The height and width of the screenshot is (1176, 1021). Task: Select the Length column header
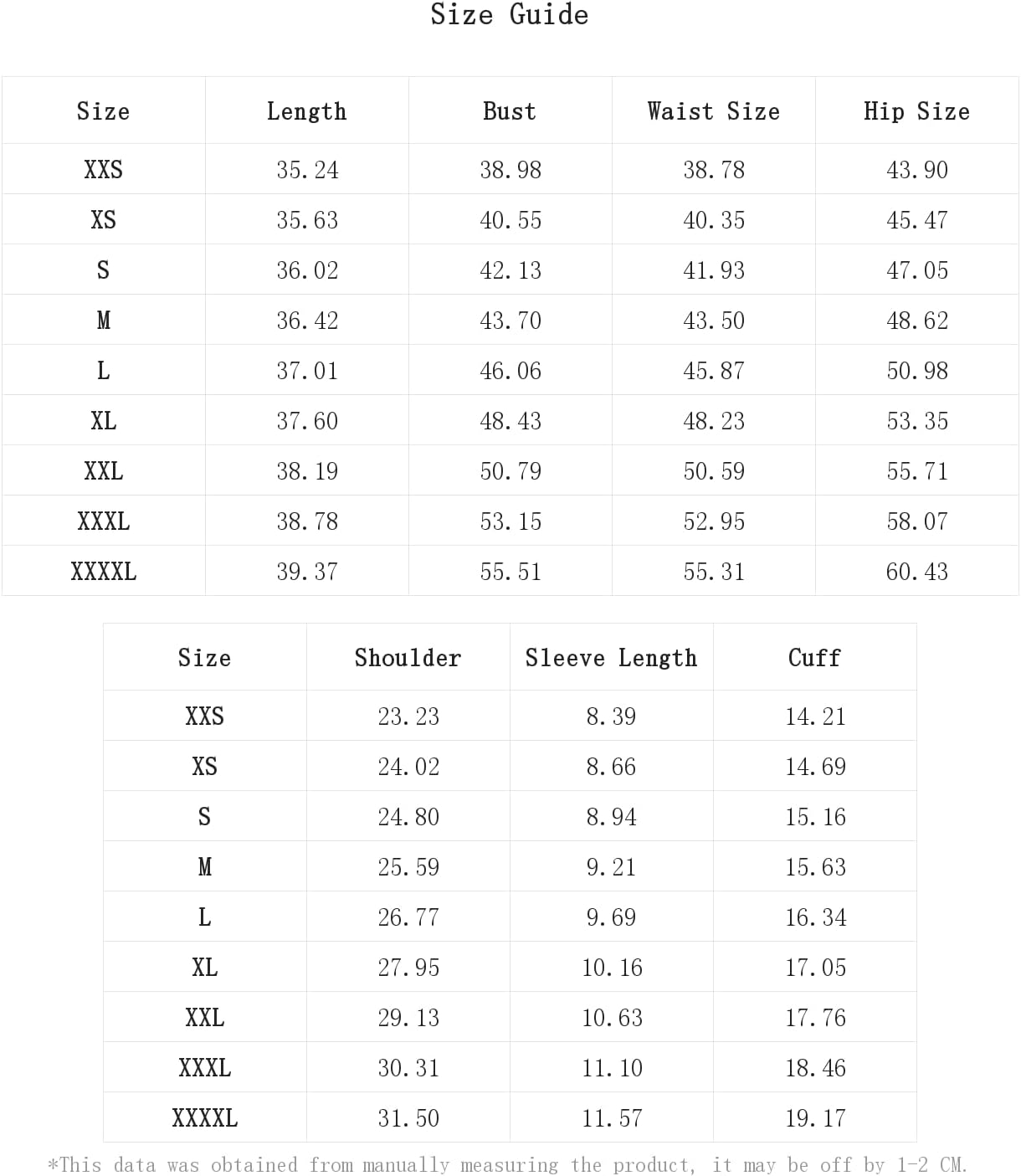(x=306, y=111)
